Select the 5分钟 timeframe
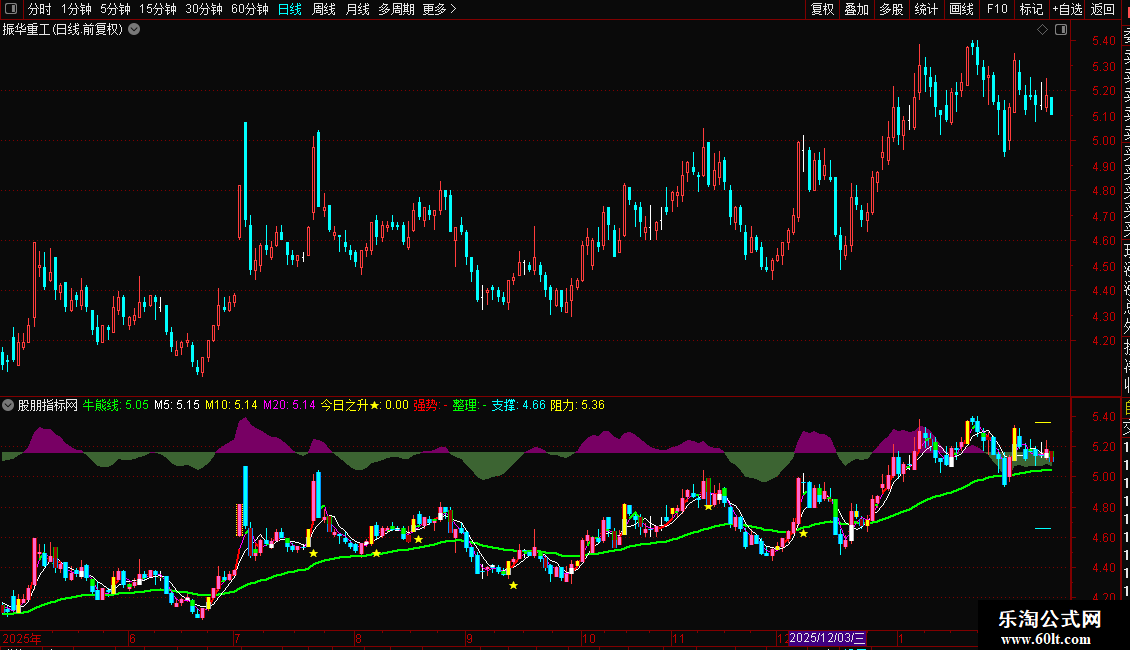Image resolution: width=1130 pixels, height=650 pixels. [115, 9]
